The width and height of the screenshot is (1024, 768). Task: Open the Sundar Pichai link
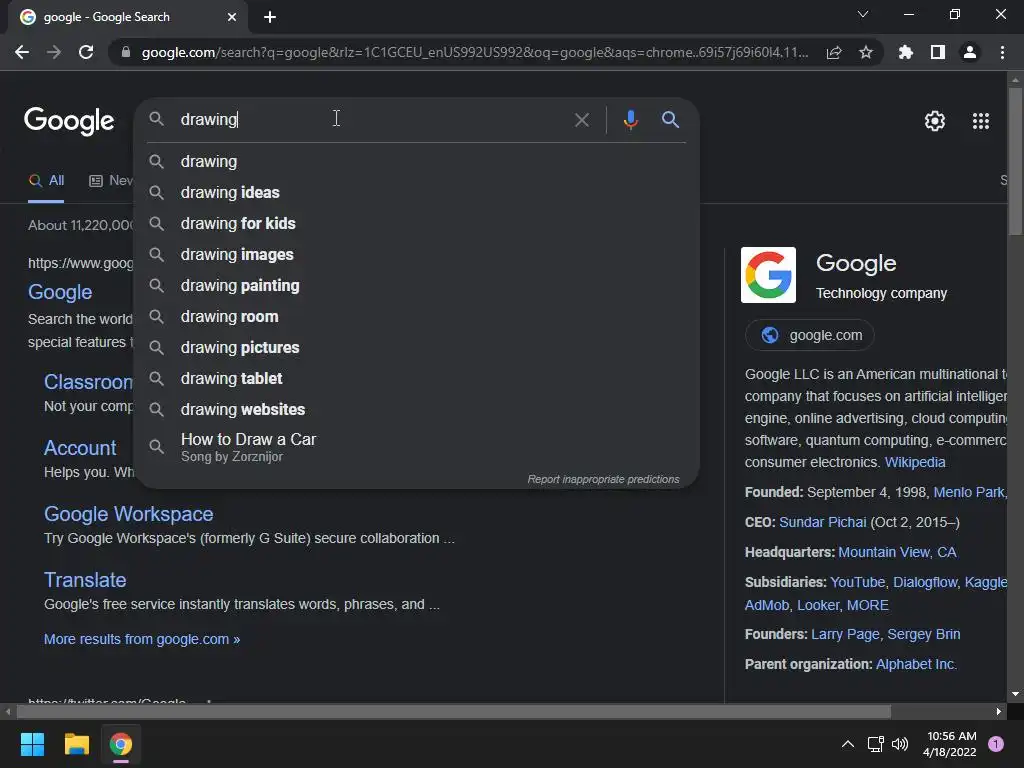[x=823, y=522]
